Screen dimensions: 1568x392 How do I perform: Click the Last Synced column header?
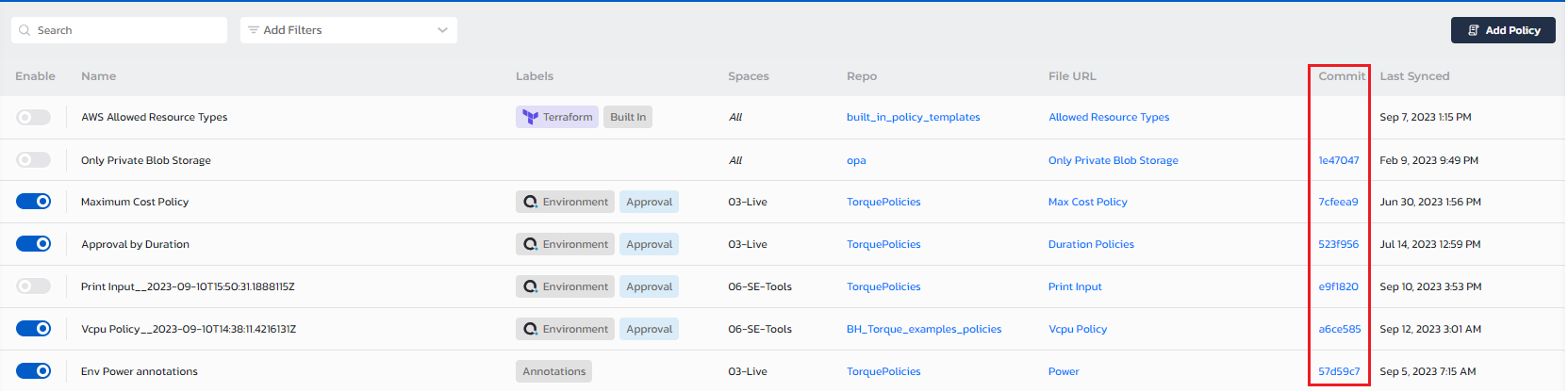pos(1414,76)
